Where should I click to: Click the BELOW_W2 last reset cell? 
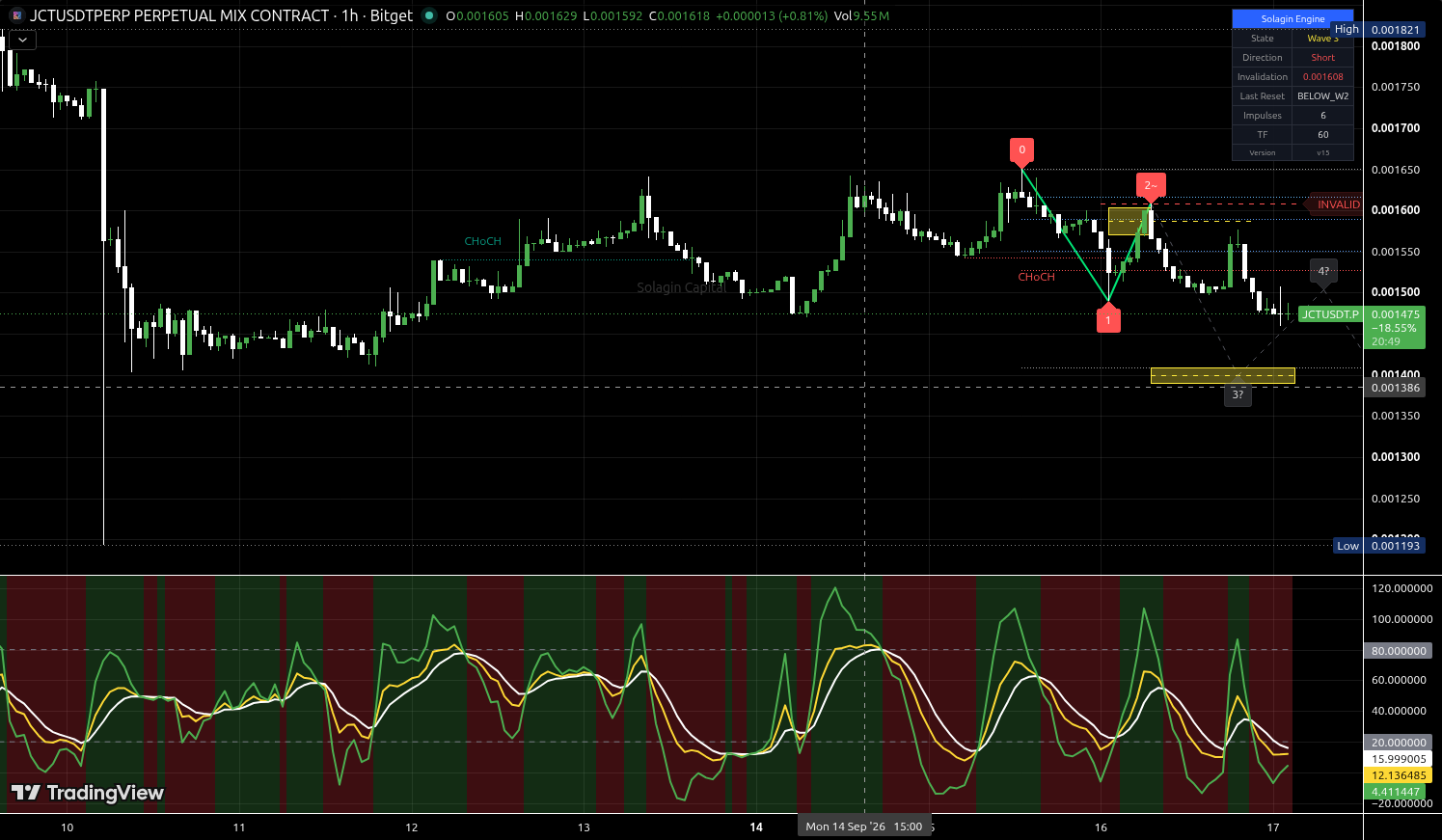(1322, 96)
